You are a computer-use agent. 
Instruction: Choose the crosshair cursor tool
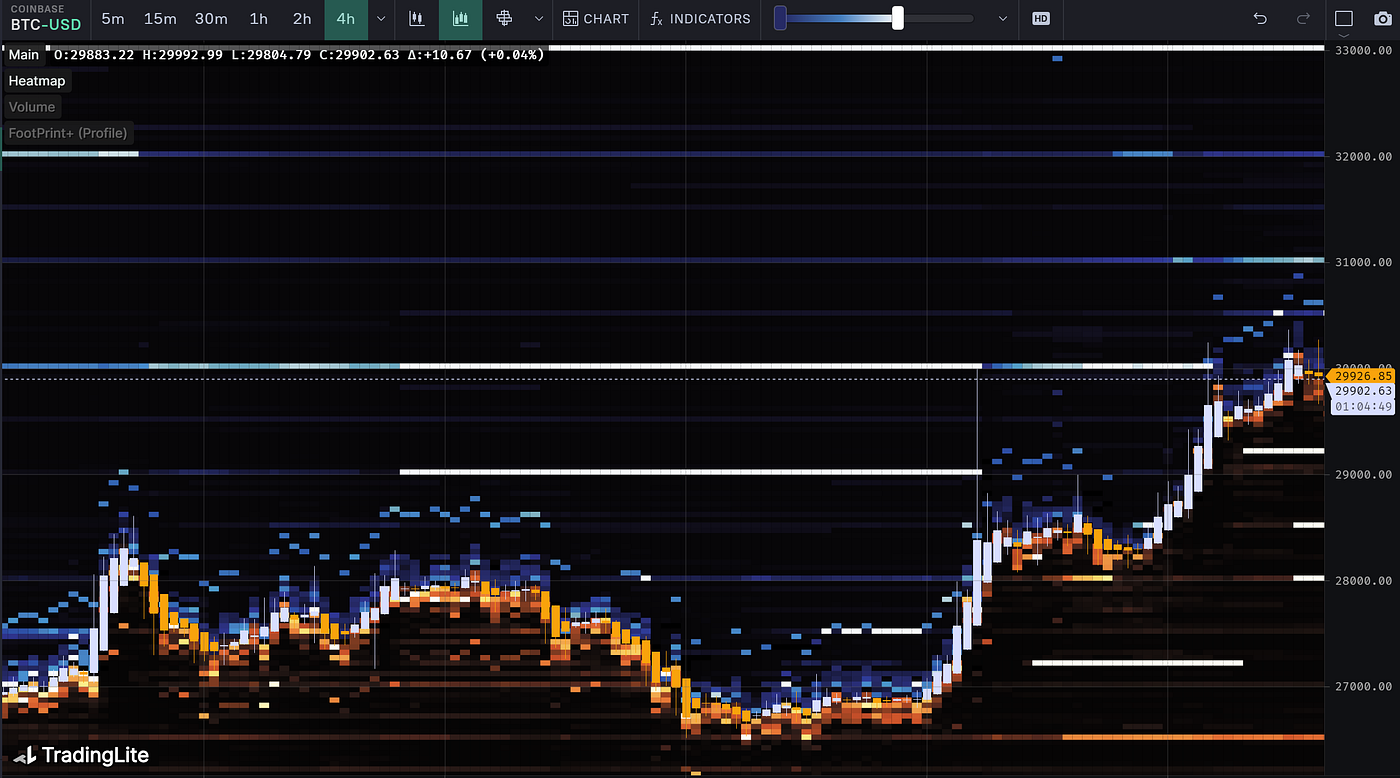(x=504, y=19)
